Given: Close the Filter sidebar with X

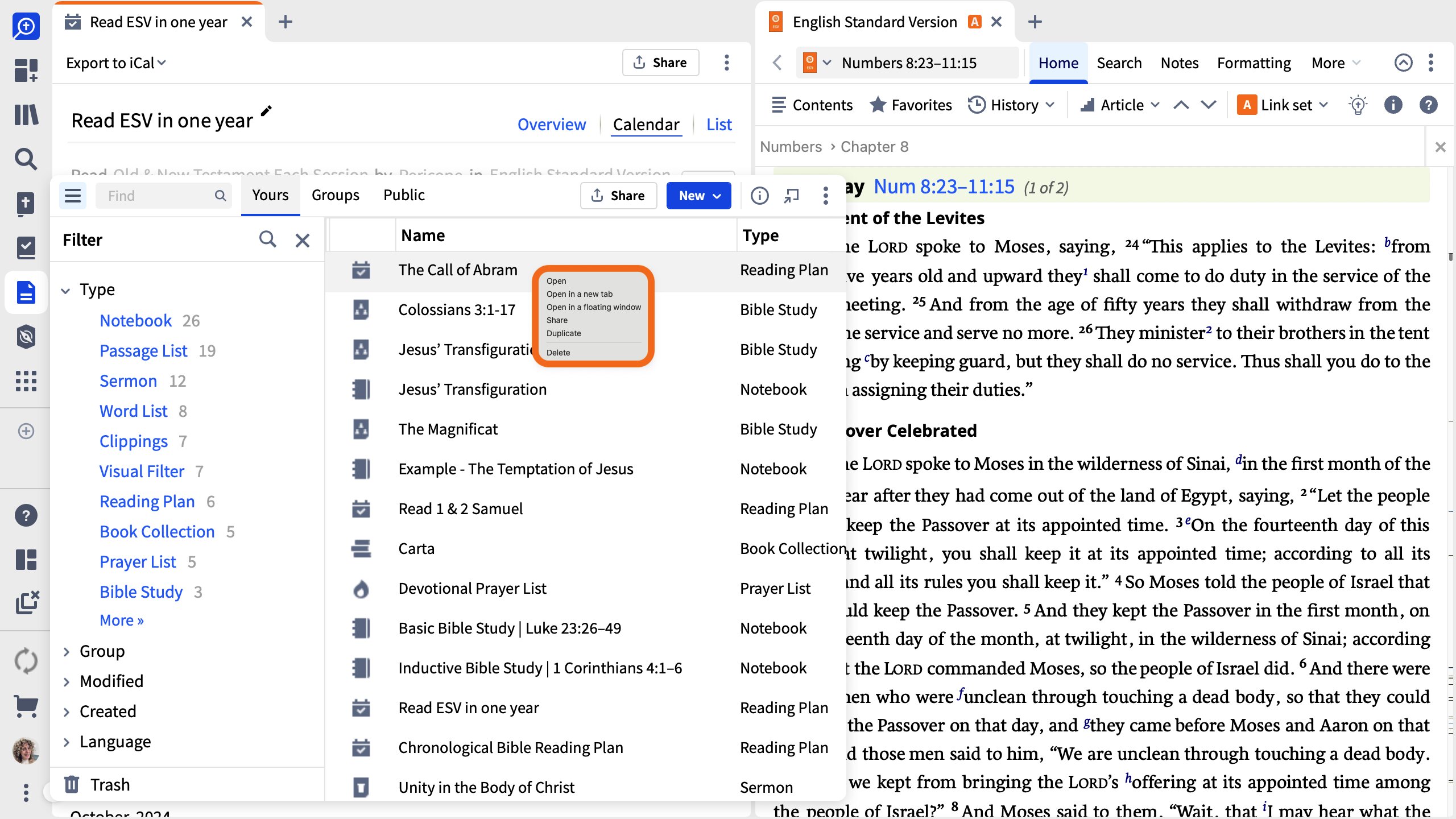Looking at the screenshot, I should tap(303, 240).
